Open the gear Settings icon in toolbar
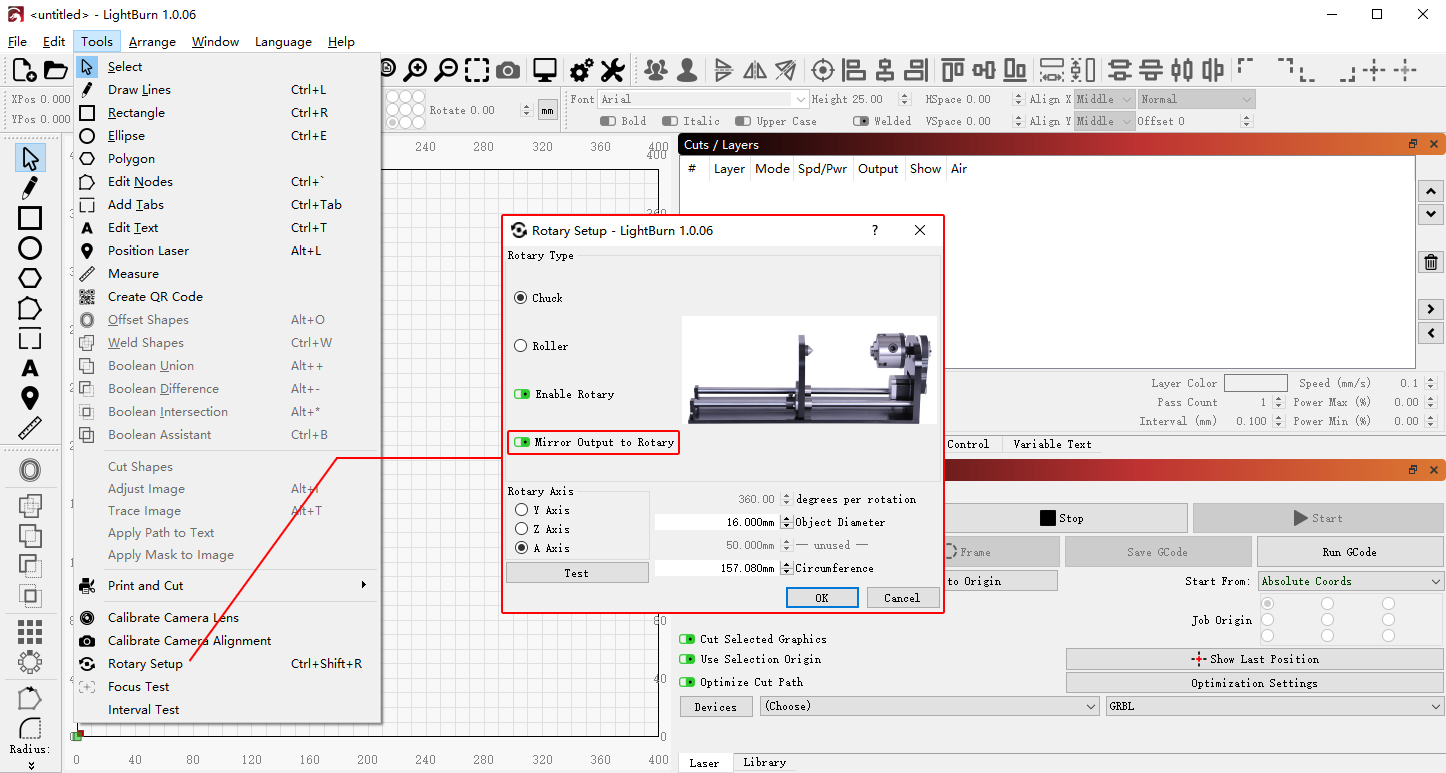Screen dimensions: 1446x773 (x=582, y=70)
